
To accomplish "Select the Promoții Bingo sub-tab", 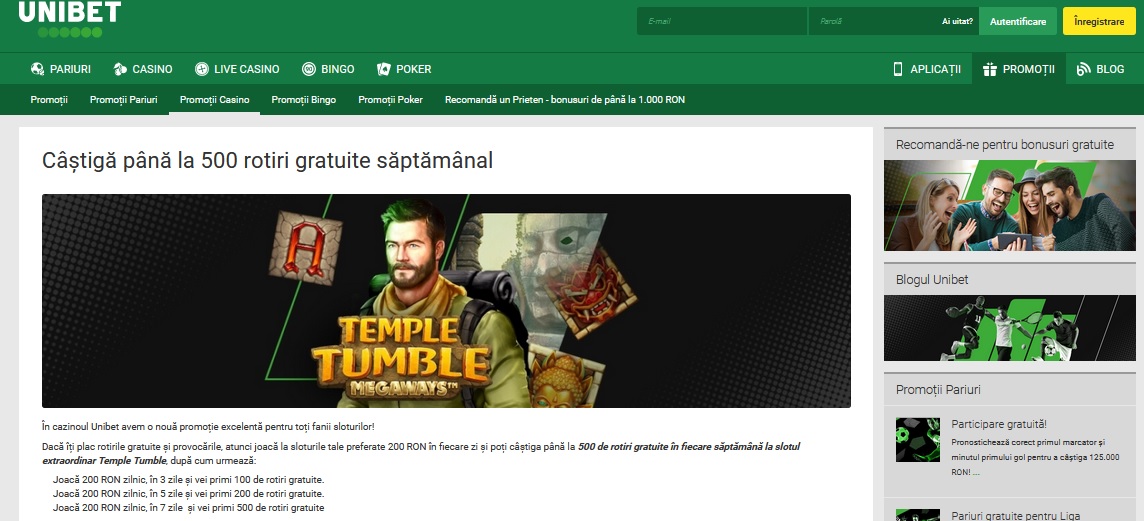I will (x=304, y=100).
